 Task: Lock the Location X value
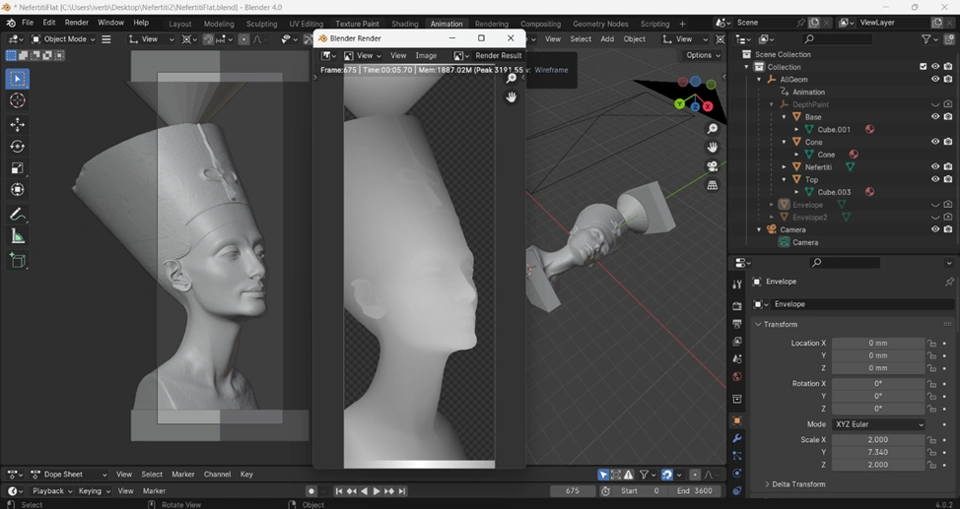click(931, 344)
